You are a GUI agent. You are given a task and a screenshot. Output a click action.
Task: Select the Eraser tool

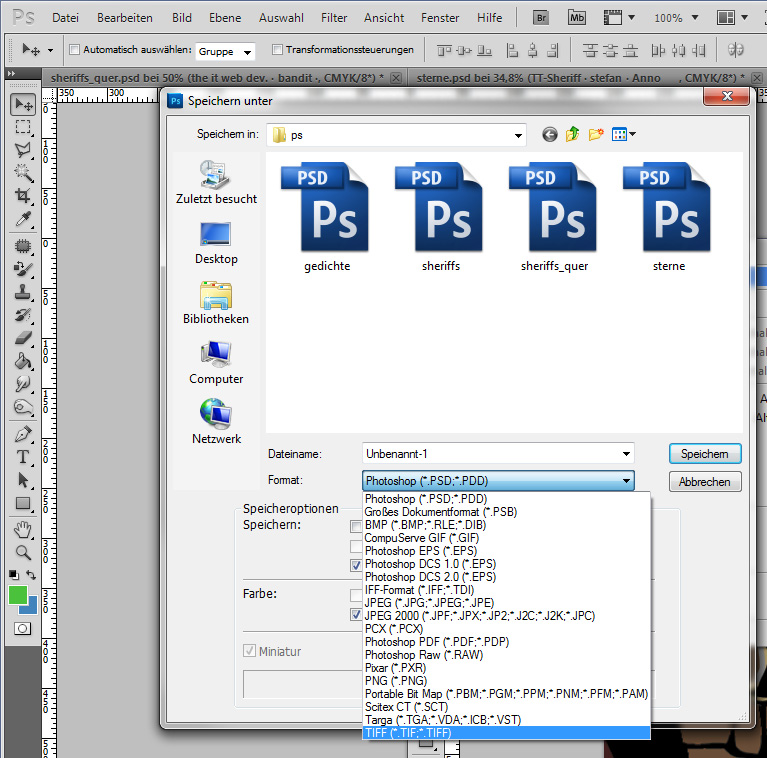[23, 338]
